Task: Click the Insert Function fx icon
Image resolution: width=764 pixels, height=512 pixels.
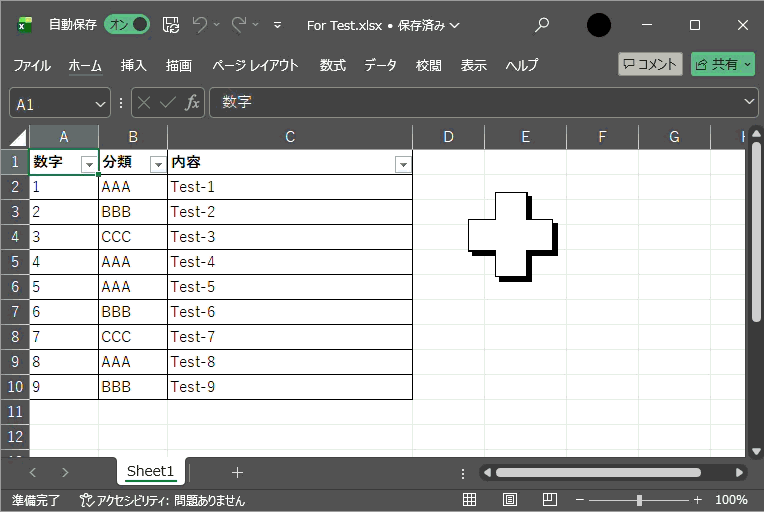Action: (x=192, y=103)
